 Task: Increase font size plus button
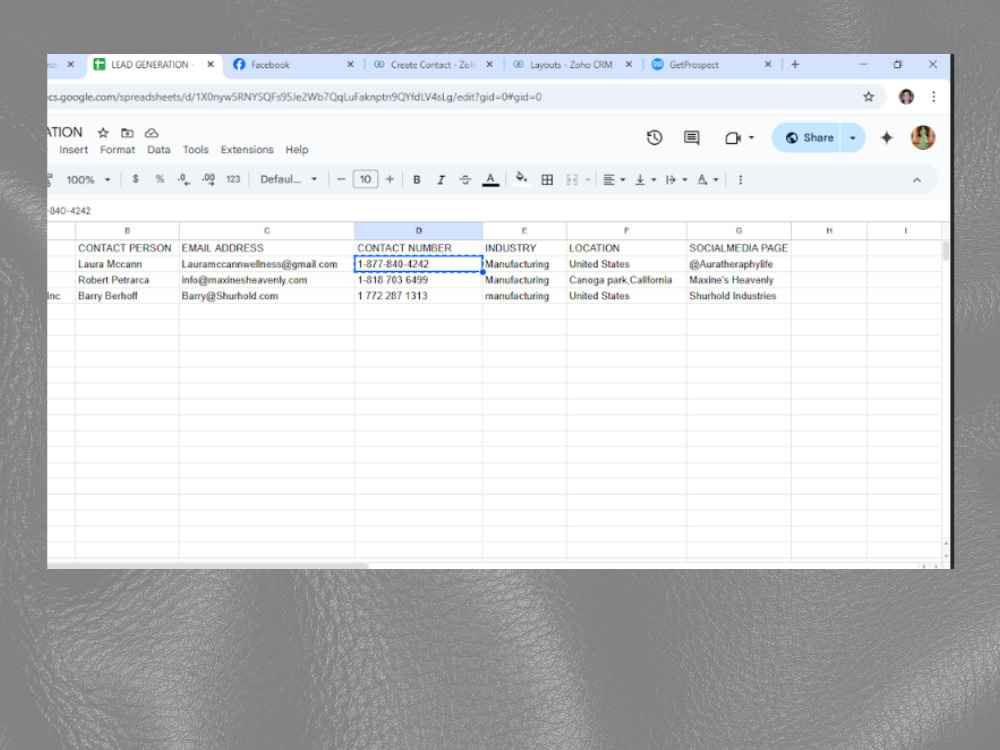(390, 179)
